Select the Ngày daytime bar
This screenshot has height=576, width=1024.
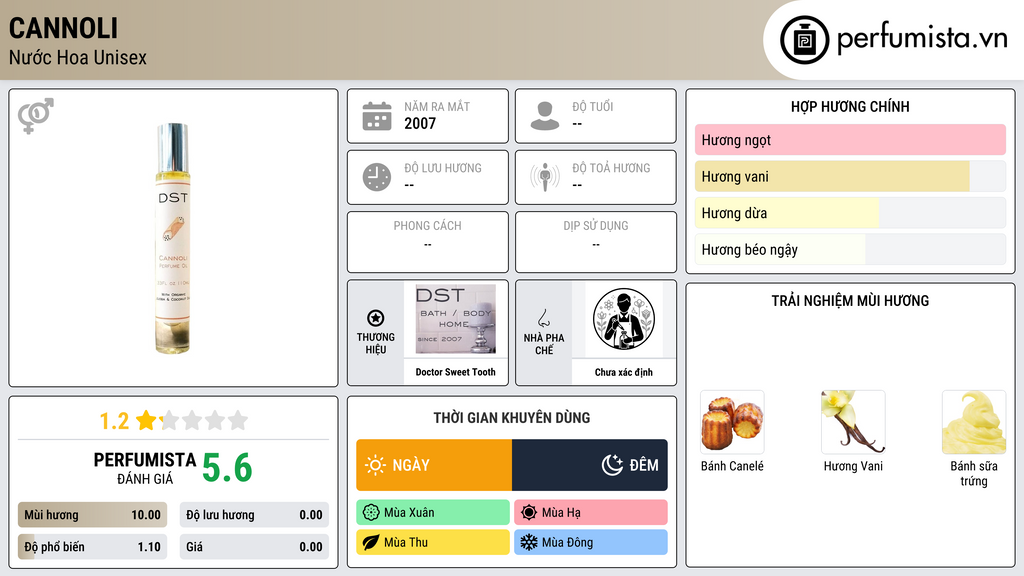pos(434,465)
